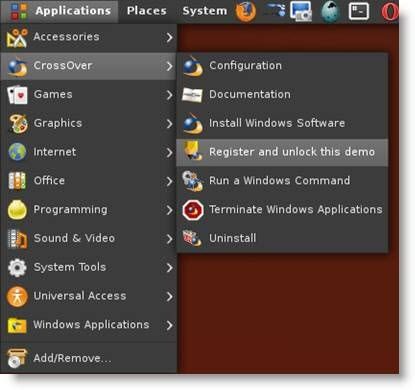Open the Graphics category
The width and height of the screenshot is (415, 390).
click(88, 123)
